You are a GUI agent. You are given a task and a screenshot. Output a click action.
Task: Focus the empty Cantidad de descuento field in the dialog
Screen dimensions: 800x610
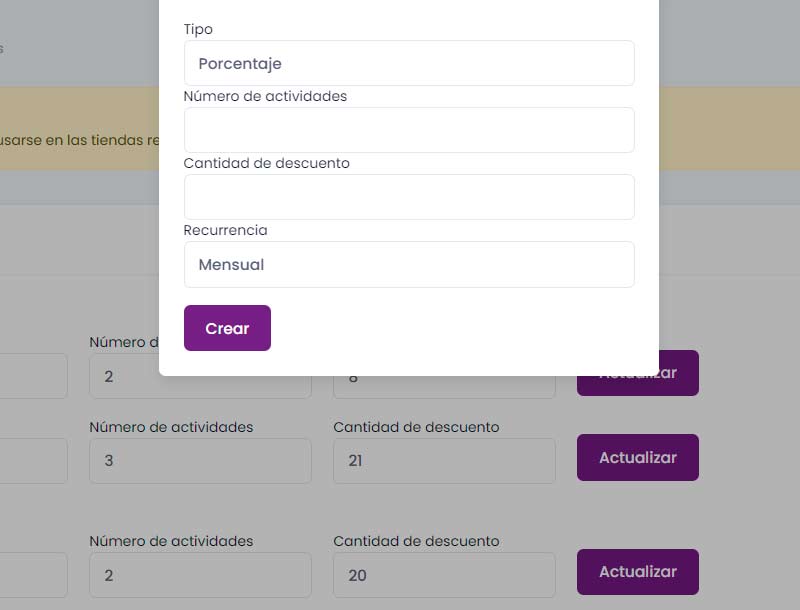tap(409, 197)
